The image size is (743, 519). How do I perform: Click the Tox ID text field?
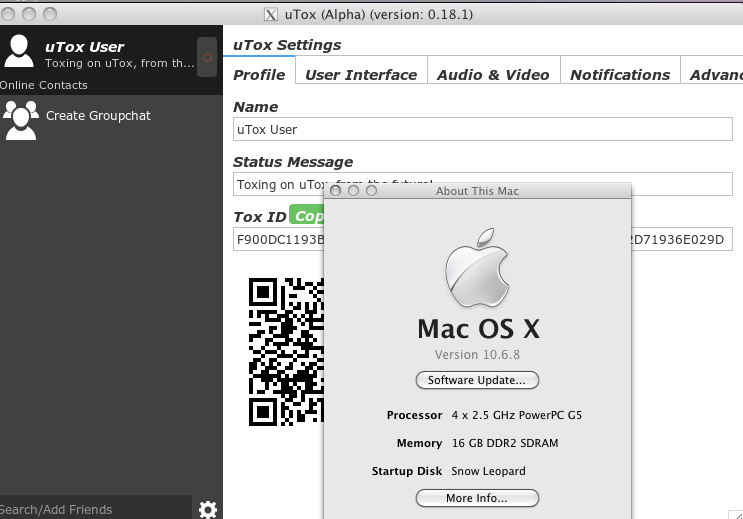click(482, 239)
